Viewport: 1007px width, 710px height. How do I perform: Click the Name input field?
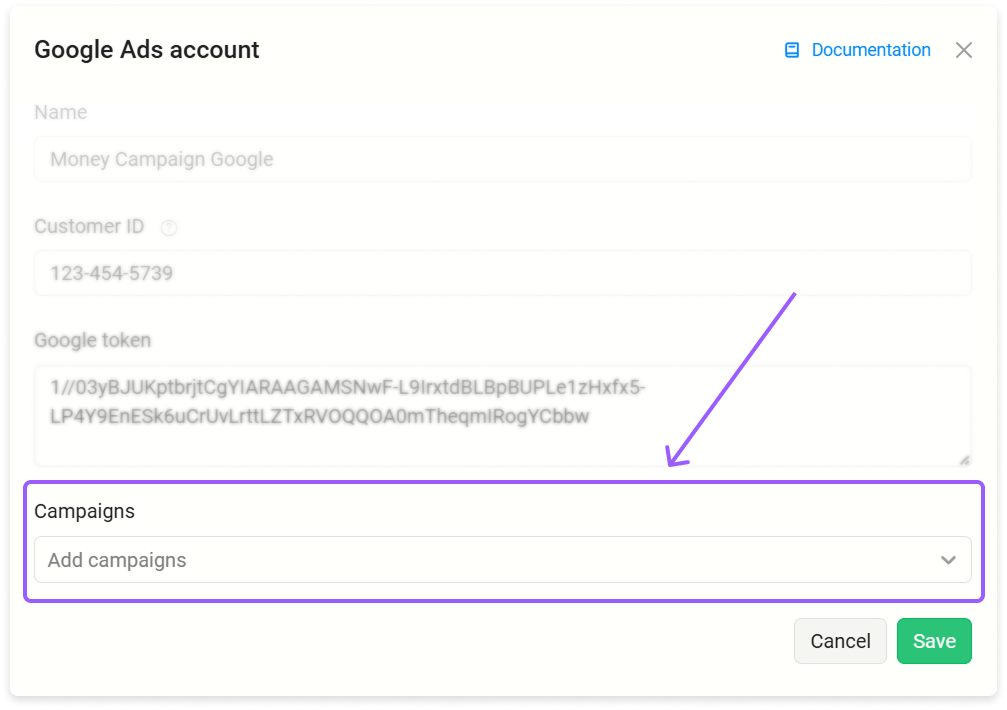(x=502, y=159)
